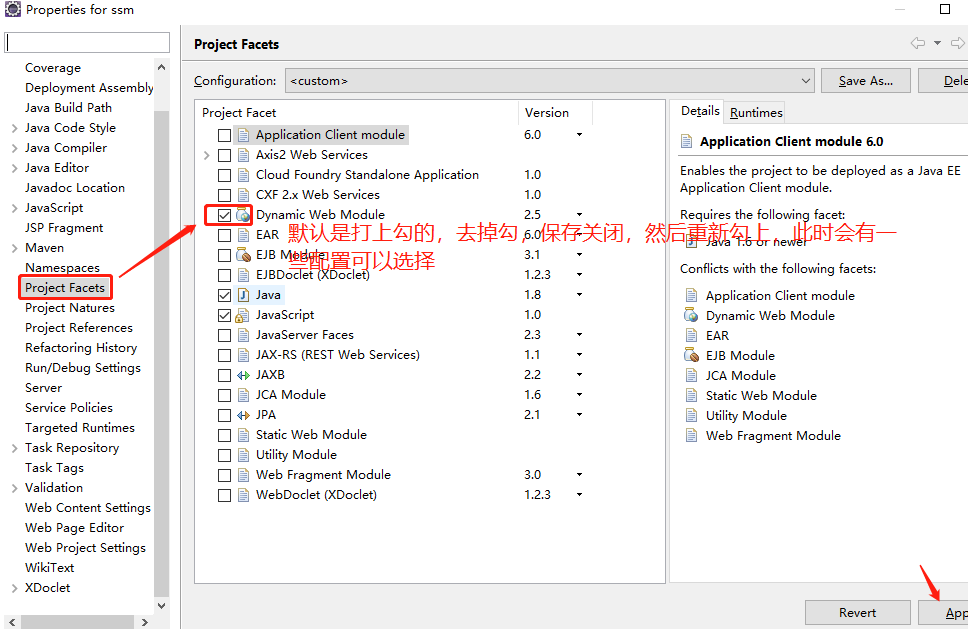This screenshot has height=629, width=968.
Task: Expand the Task Repository tree node
Action: click(x=14, y=448)
